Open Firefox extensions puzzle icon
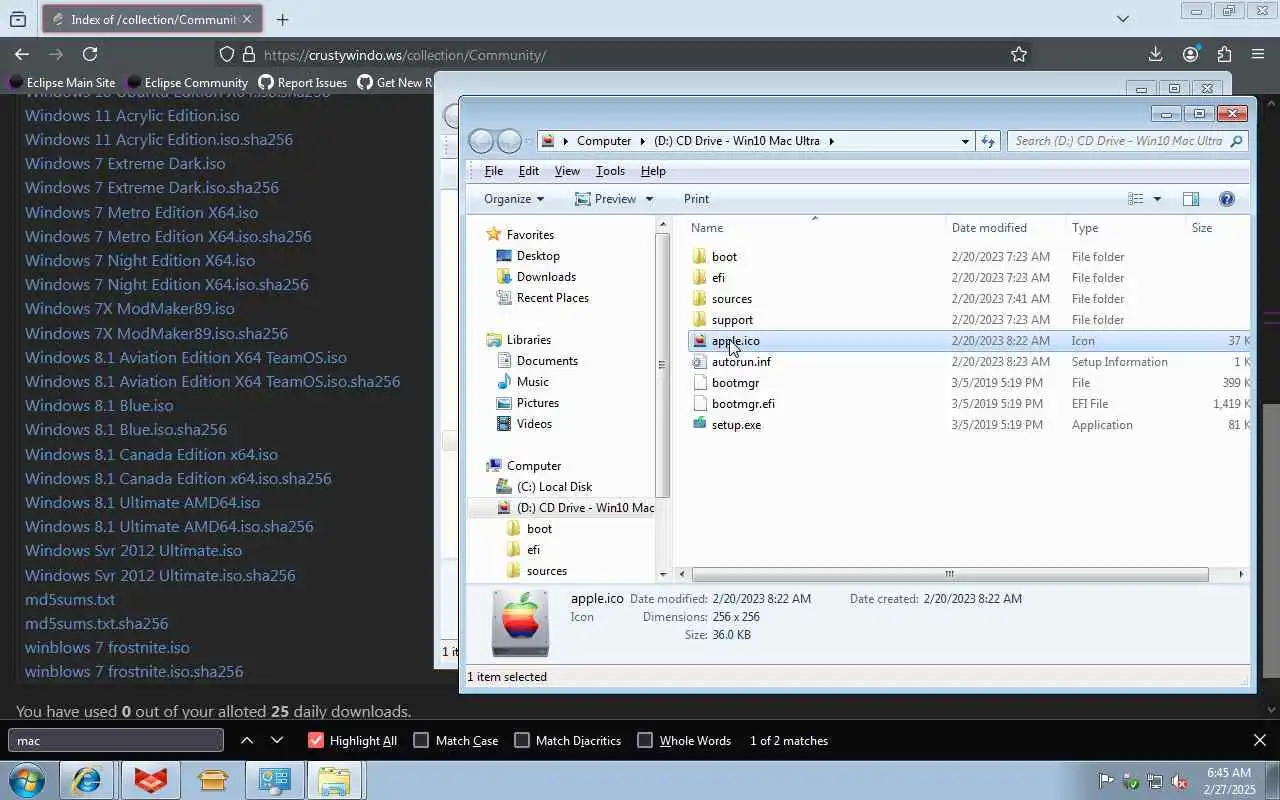 coord(1224,54)
